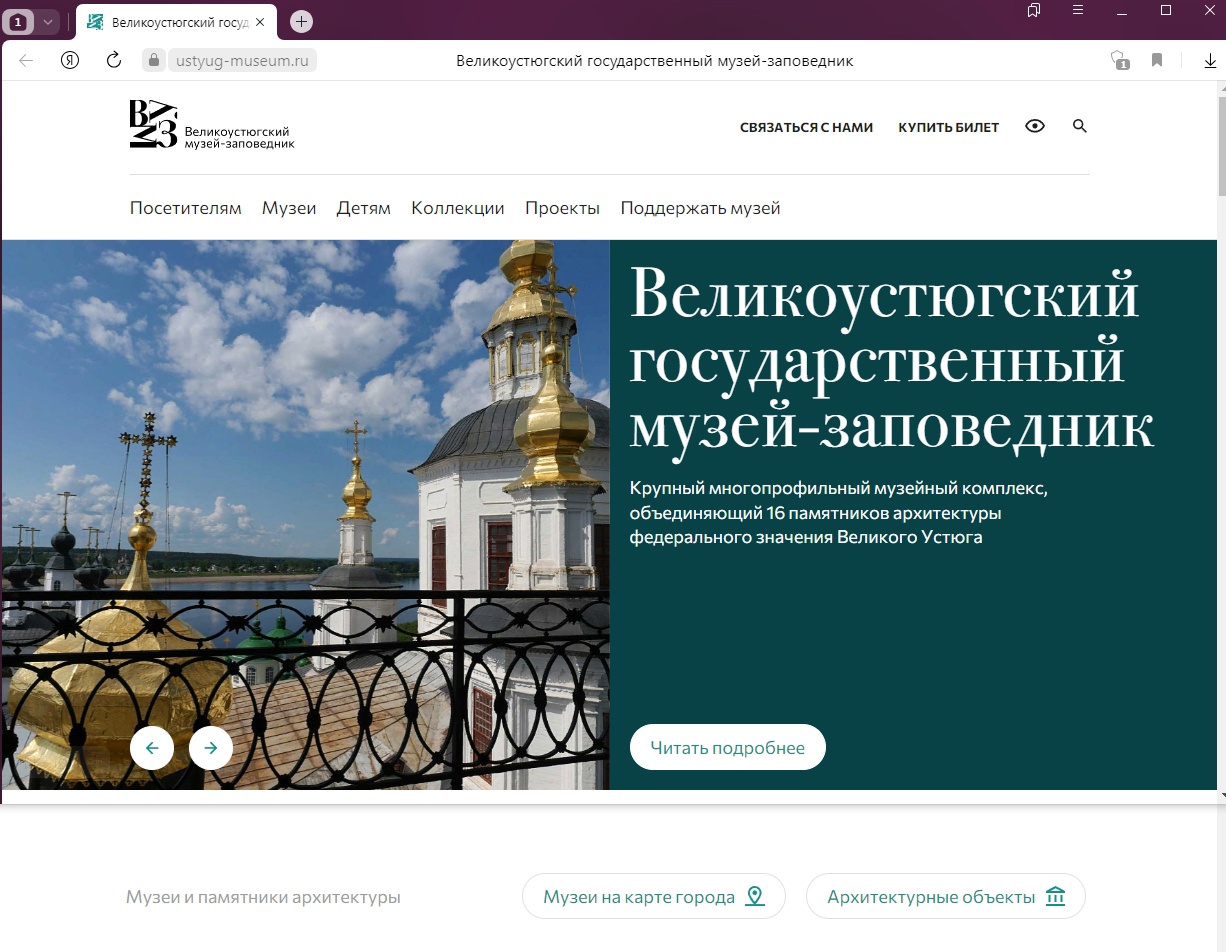
Task: Open the Посетителям menu
Action: point(186,208)
